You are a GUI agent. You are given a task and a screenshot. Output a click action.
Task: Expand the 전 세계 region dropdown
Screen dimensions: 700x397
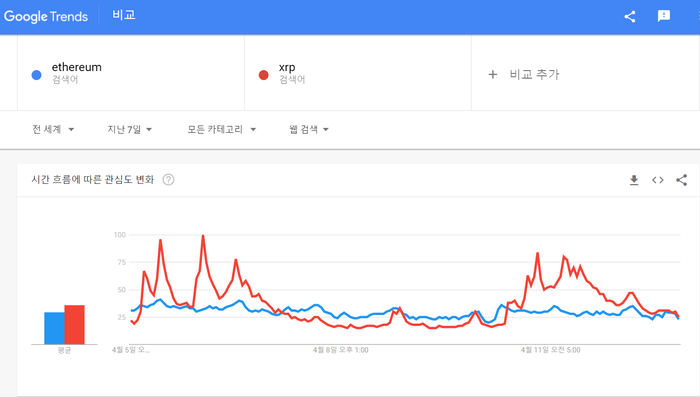[53, 130]
